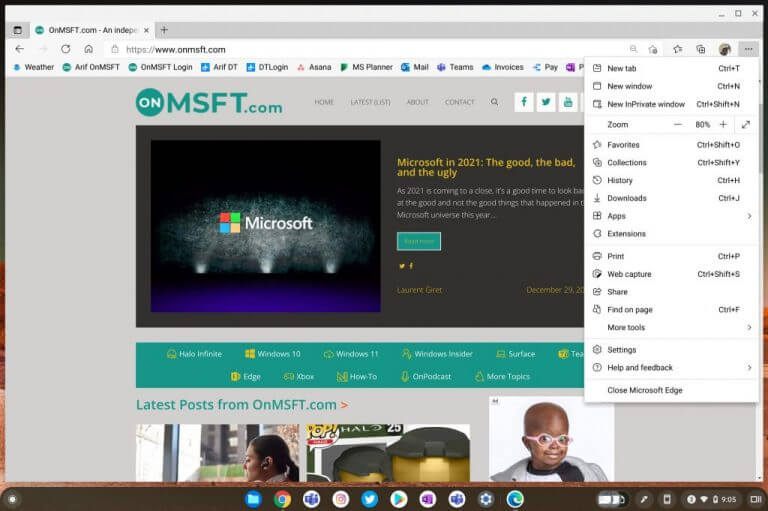This screenshot has height=511, width=768.
Task: Start Web capture from the menu
Action: click(672, 274)
